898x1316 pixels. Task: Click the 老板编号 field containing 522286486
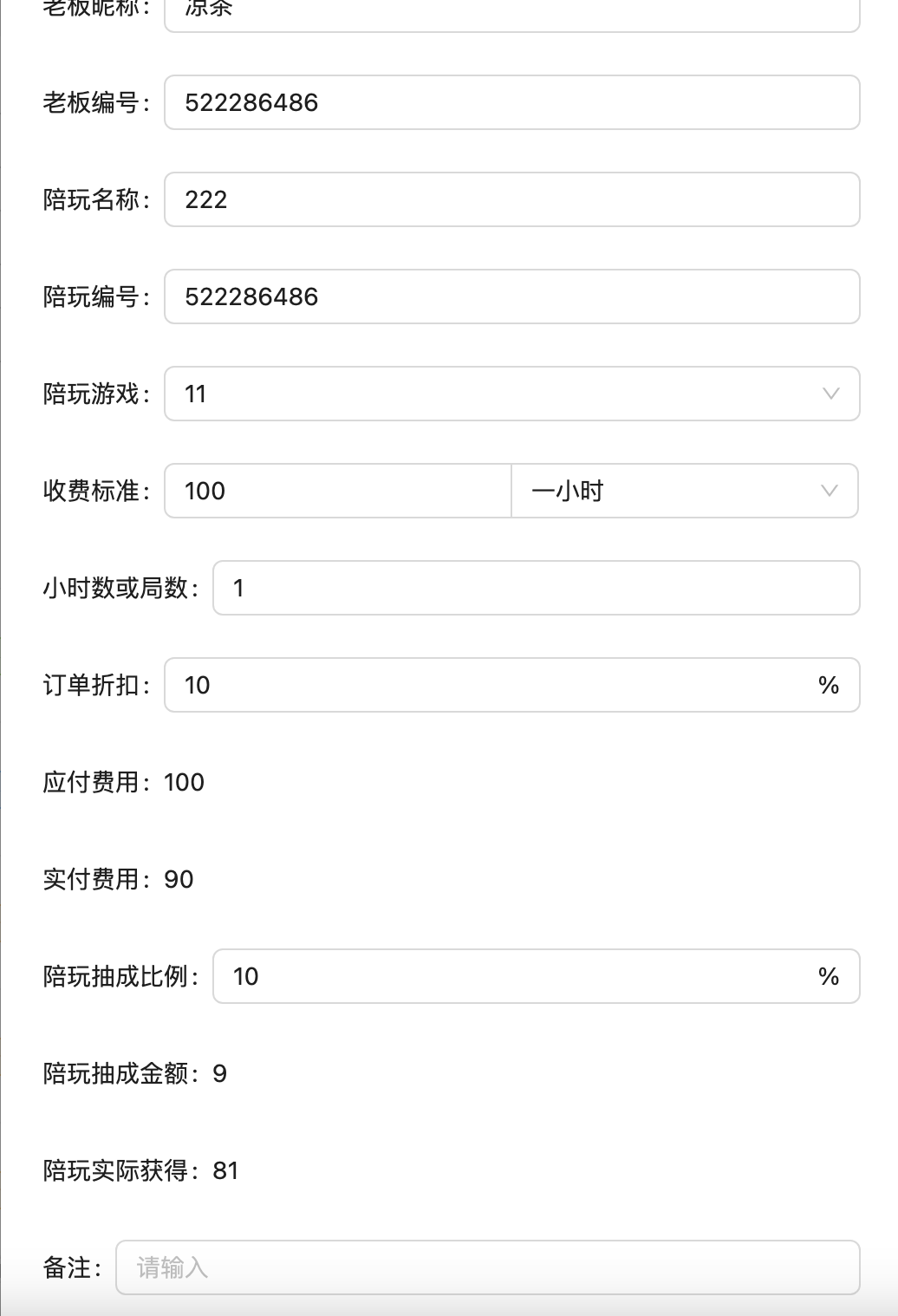pos(511,102)
